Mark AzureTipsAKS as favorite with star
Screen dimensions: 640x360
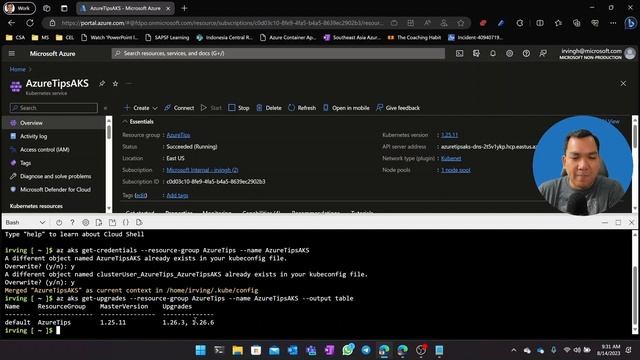point(116,84)
